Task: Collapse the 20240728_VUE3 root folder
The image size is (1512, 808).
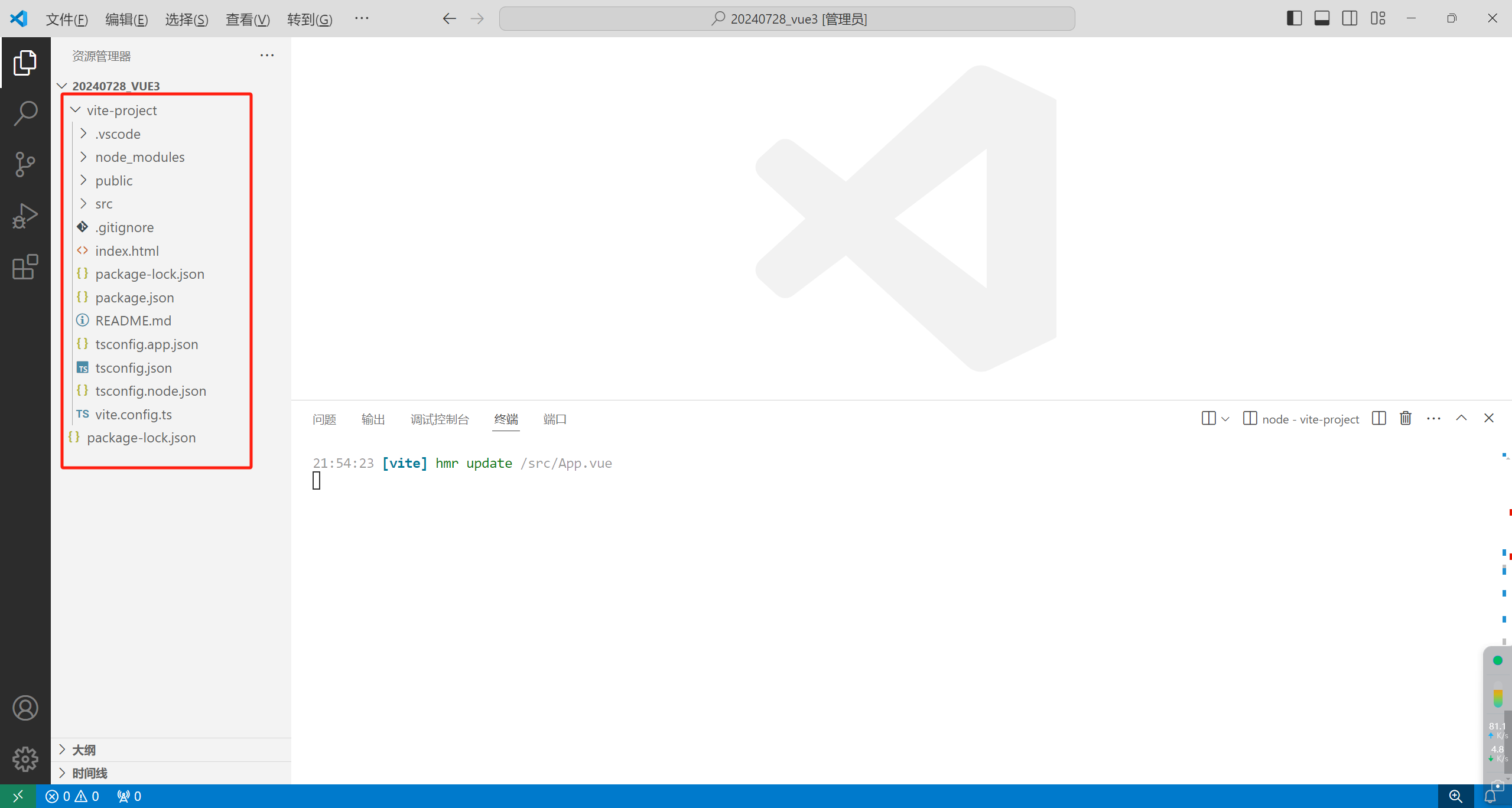Action: click(x=171, y=86)
